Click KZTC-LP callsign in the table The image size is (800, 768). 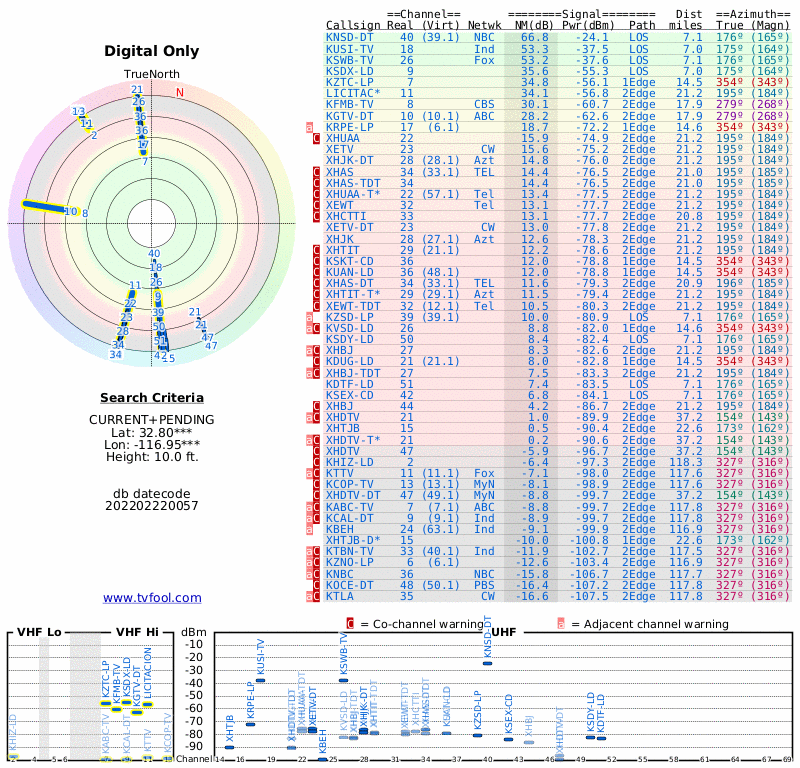click(x=349, y=83)
